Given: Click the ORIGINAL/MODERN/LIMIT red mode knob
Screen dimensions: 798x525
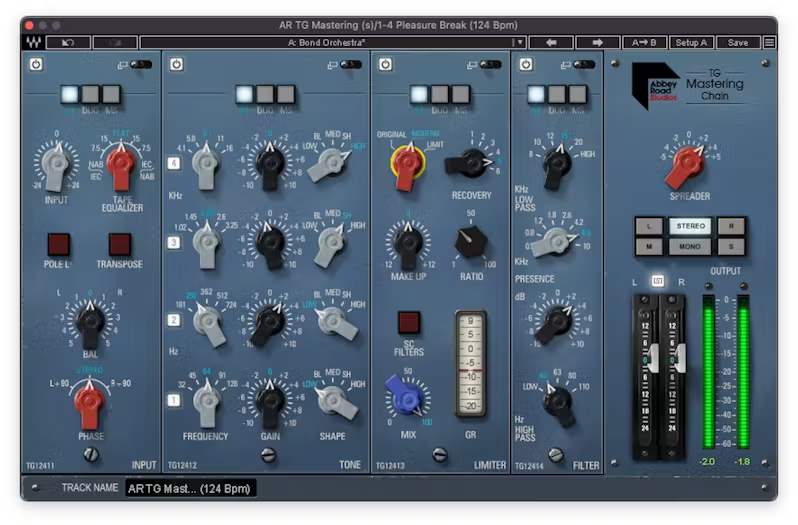Looking at the screenshot, I should click(x=407, y=164).
